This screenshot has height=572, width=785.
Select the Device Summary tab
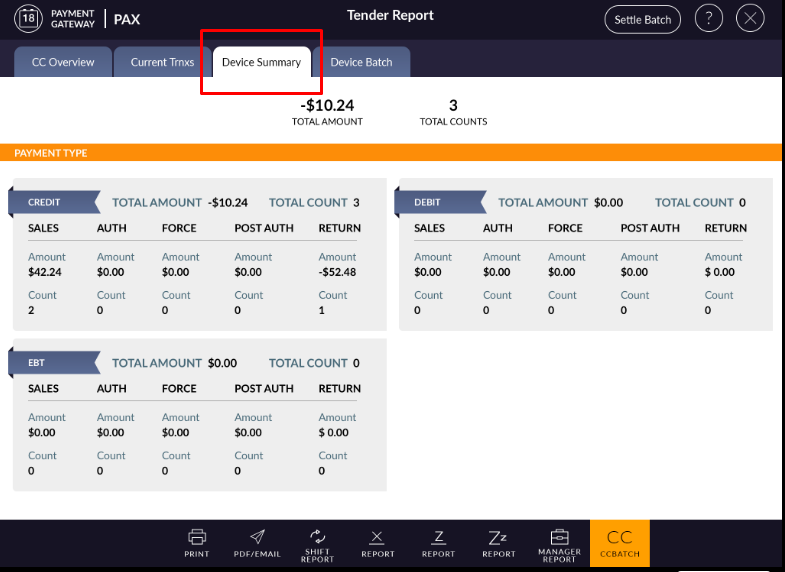(261, 62)
